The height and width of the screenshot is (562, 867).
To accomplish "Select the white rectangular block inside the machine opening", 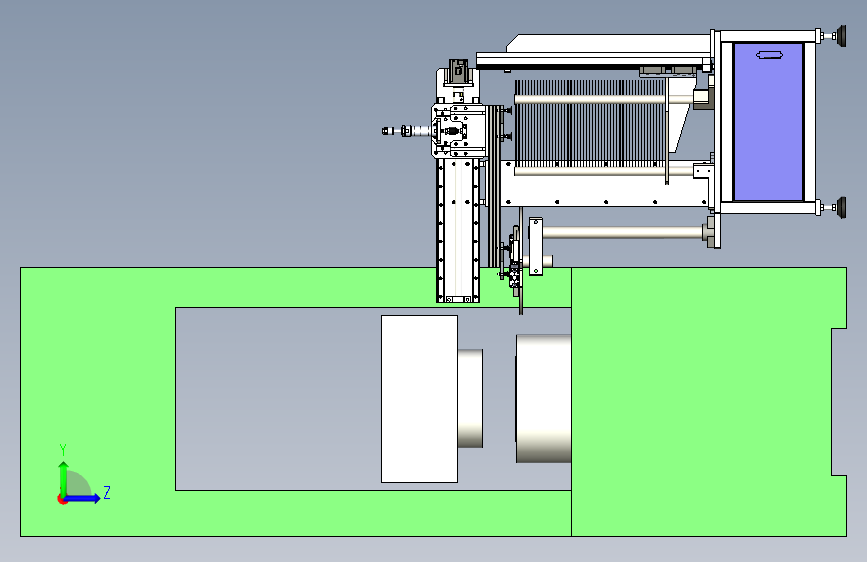I will 419,399.
